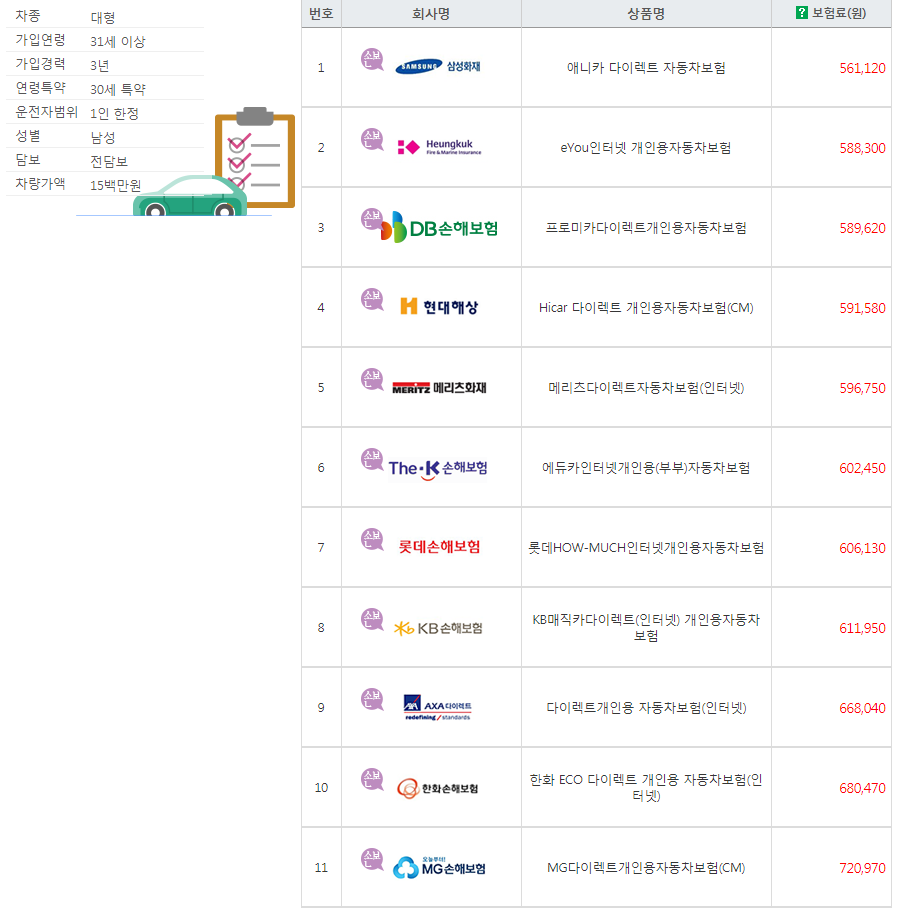Click the 성별 value 남성

[x=103, y=138]
